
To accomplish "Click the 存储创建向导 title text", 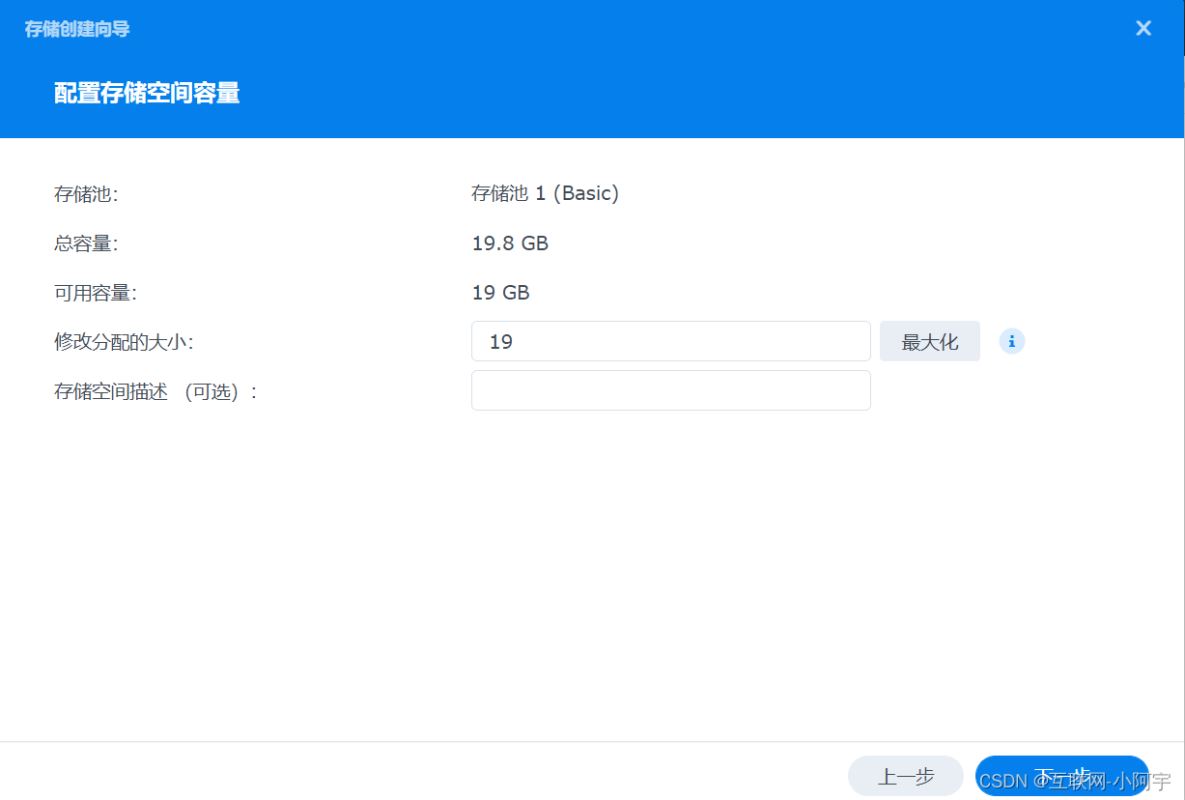I will [x=76, y=29].
